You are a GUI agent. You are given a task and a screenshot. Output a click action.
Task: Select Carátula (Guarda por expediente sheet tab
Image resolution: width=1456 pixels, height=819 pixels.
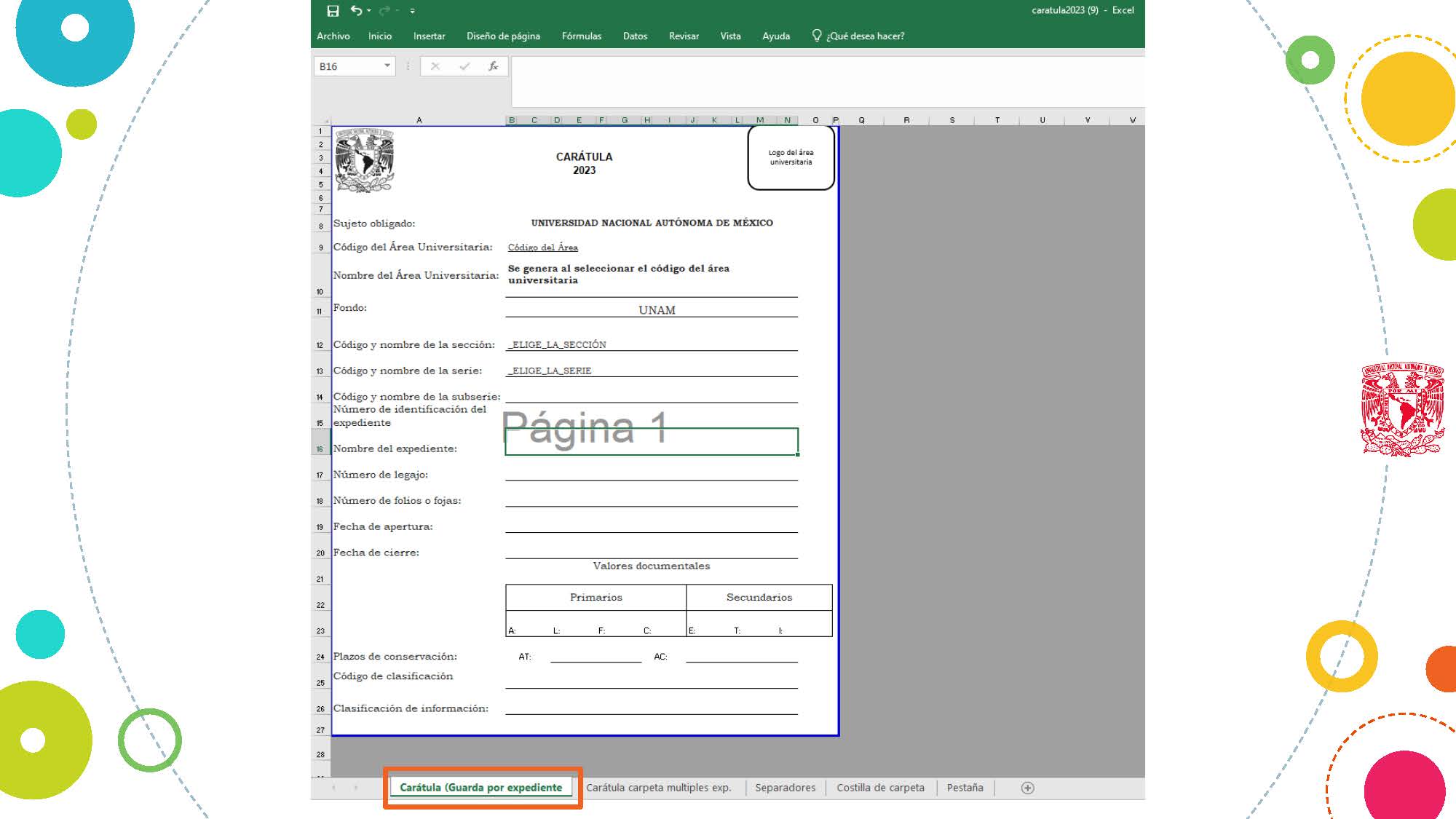click(x=481, y=788)
